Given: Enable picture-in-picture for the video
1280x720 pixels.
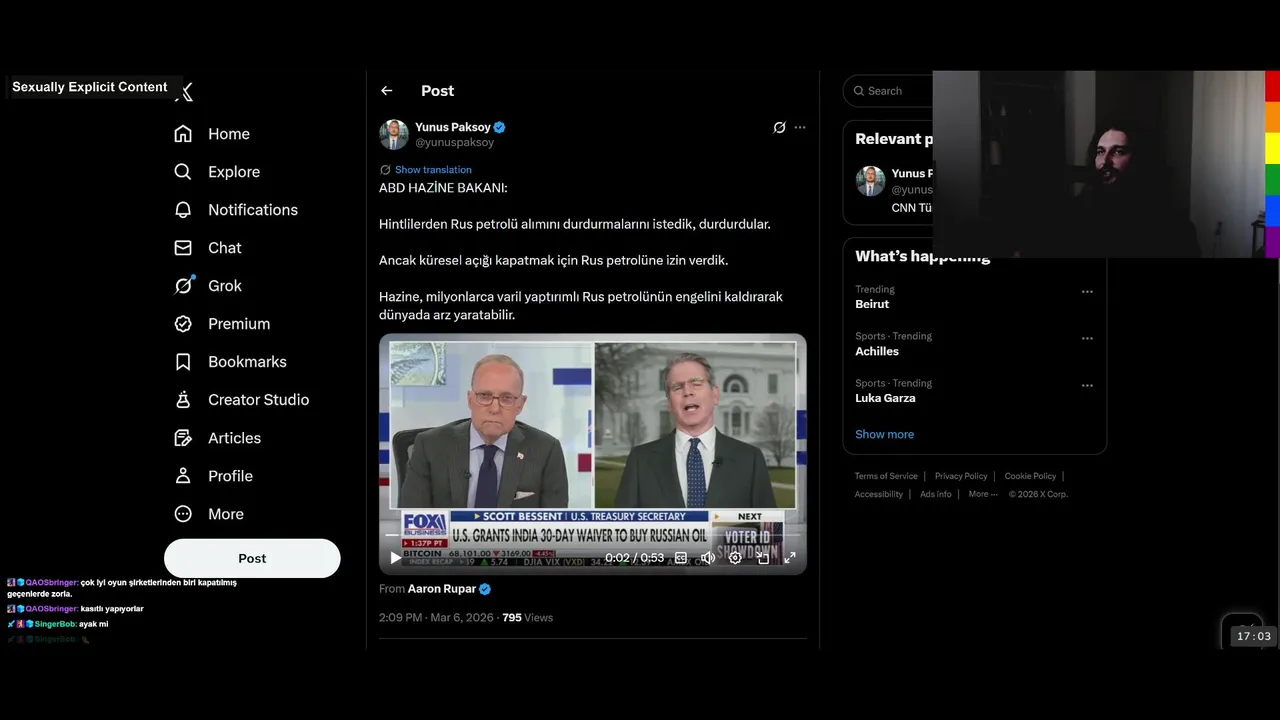Looking at the screenshot, I should [x=763, y=558].
